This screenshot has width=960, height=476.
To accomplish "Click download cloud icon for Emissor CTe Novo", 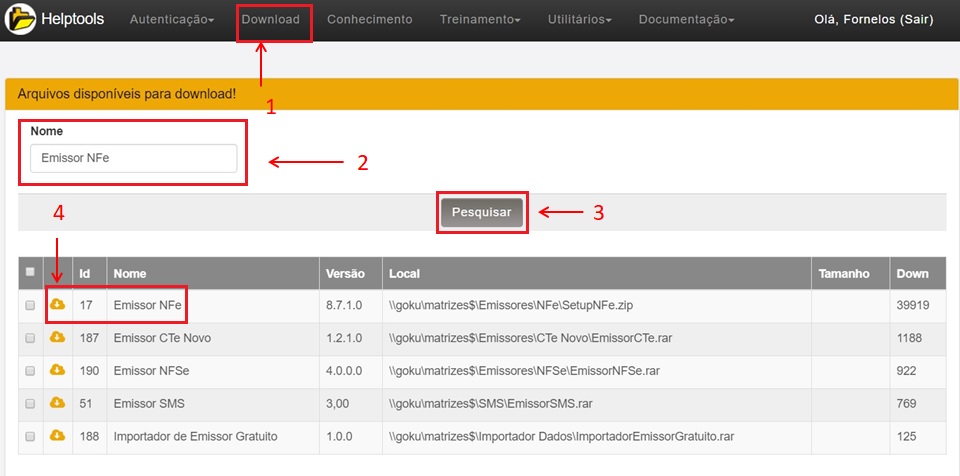I will [57, 338].
